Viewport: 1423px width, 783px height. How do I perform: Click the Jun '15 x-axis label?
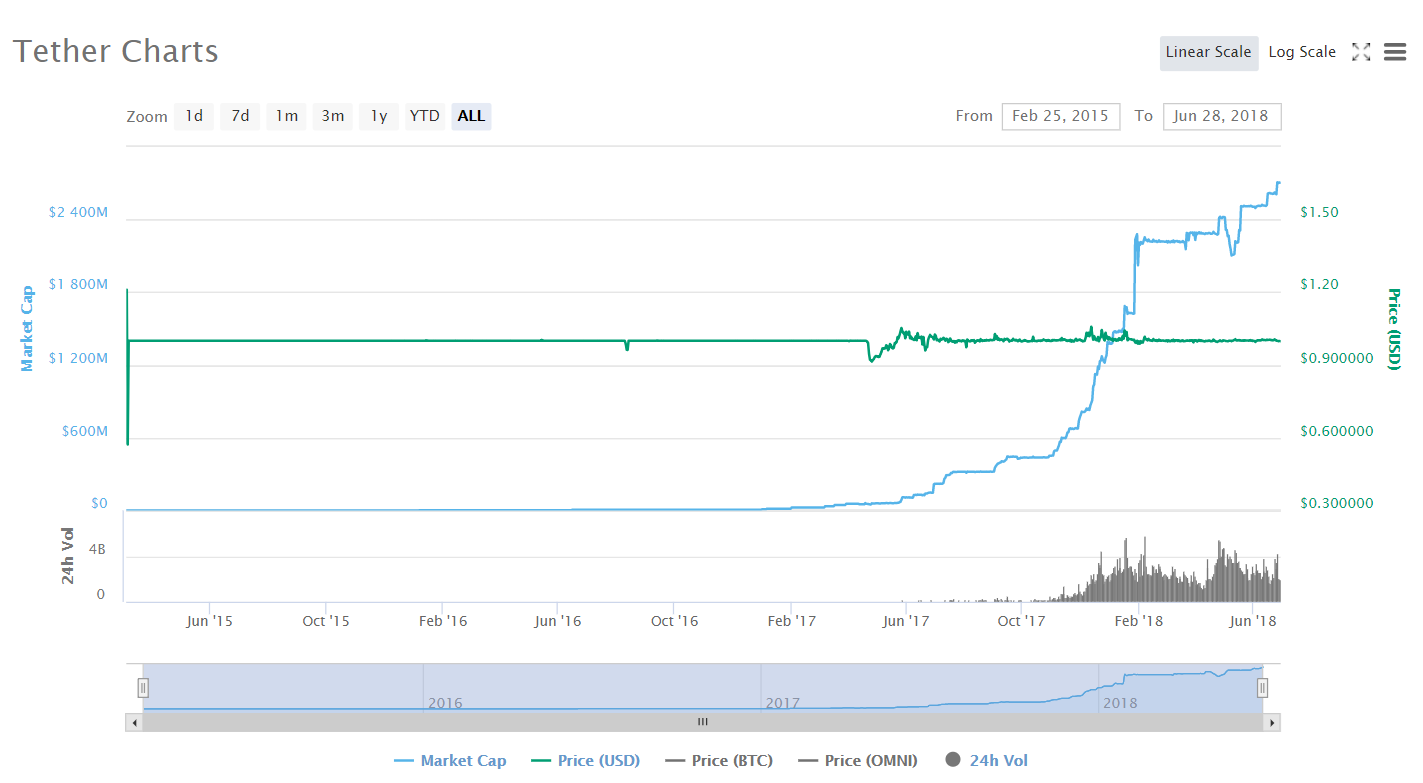[209, 621]
